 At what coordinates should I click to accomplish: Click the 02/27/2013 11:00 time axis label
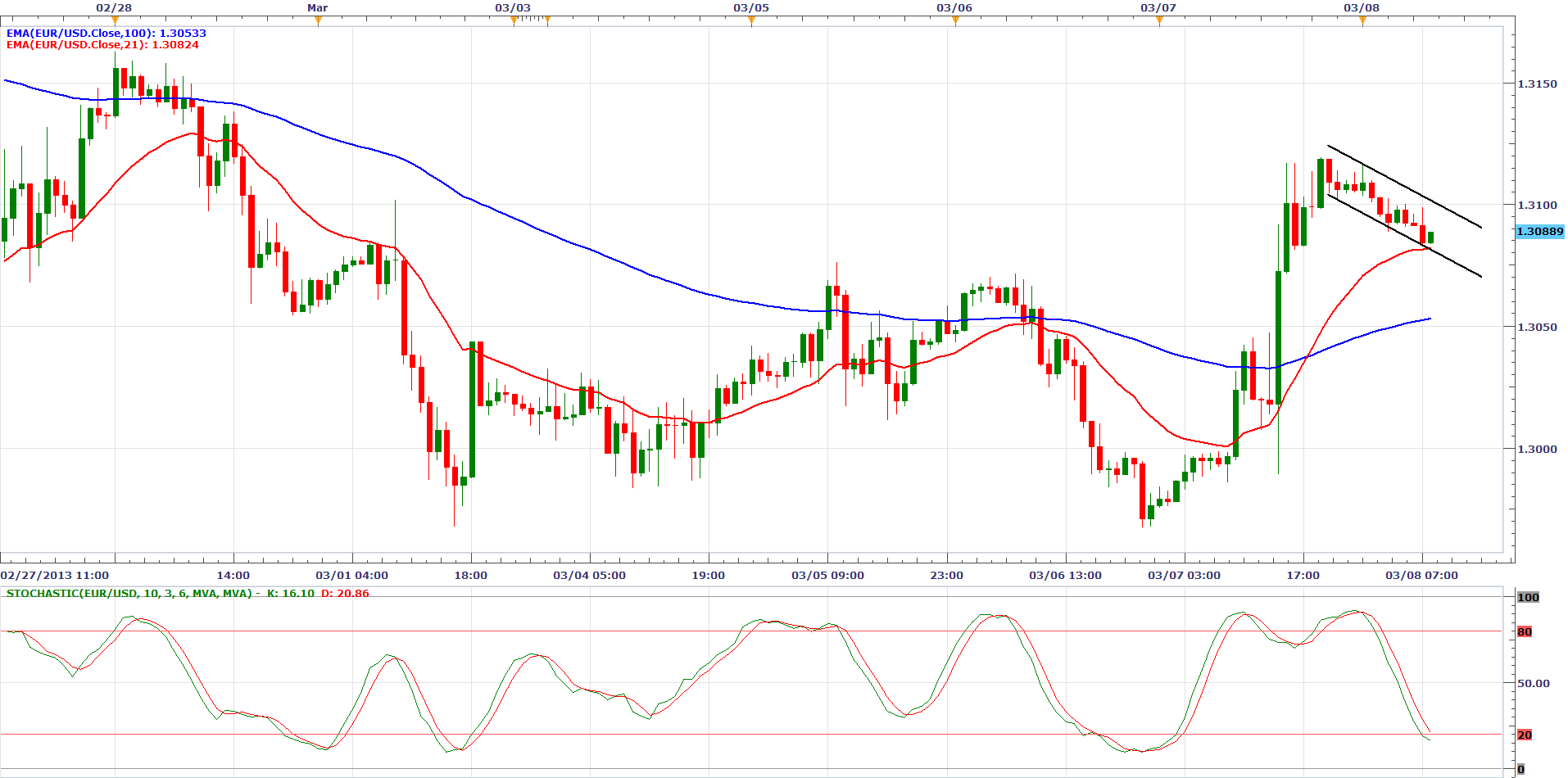(55, 576)
